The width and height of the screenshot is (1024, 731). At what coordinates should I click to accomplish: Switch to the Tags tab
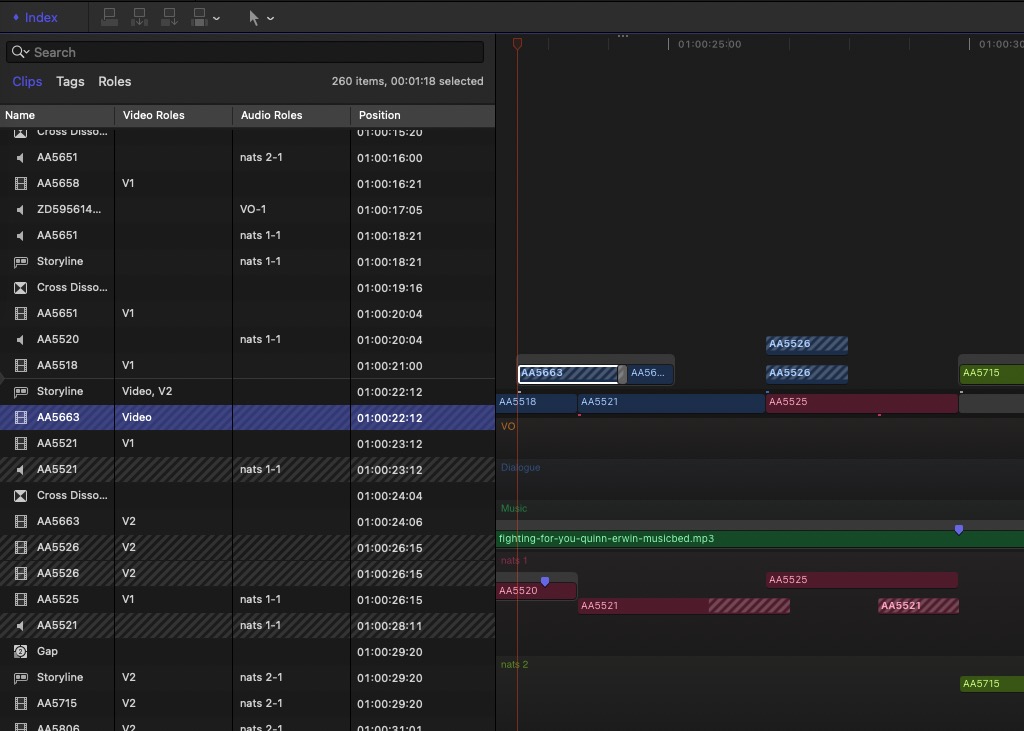[x=70, y=81]
